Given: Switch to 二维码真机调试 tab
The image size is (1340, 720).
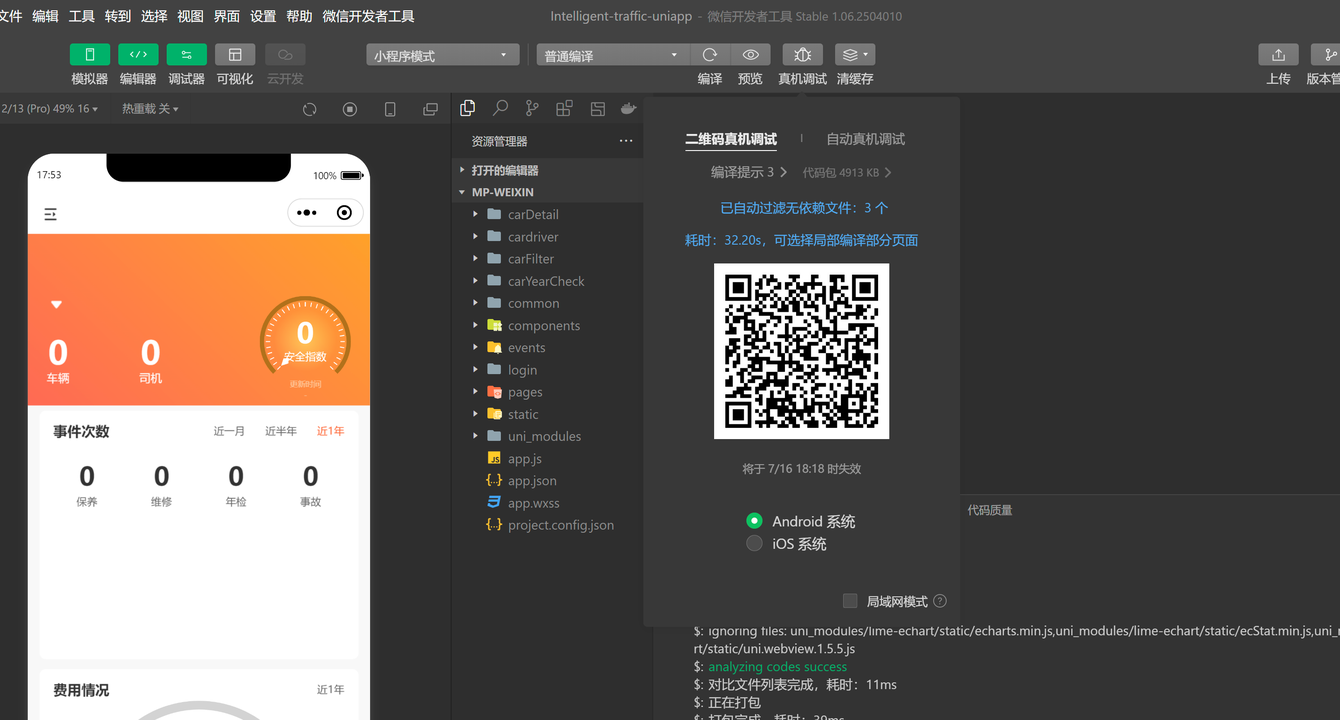Looking at the screenshot, I should 731,140.
